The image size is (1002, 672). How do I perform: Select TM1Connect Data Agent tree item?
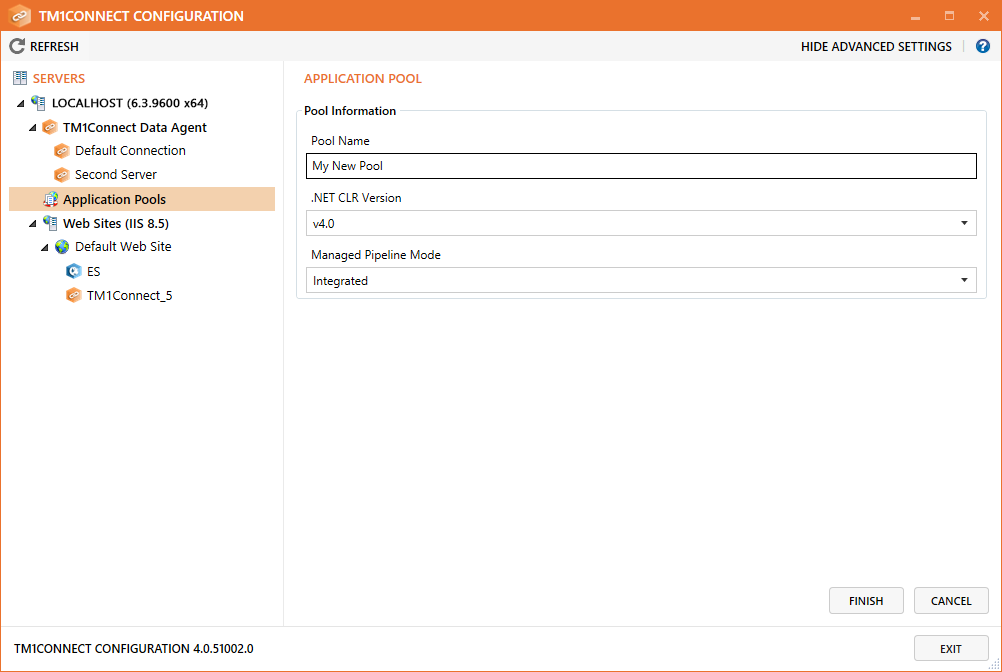click(135, 127)
